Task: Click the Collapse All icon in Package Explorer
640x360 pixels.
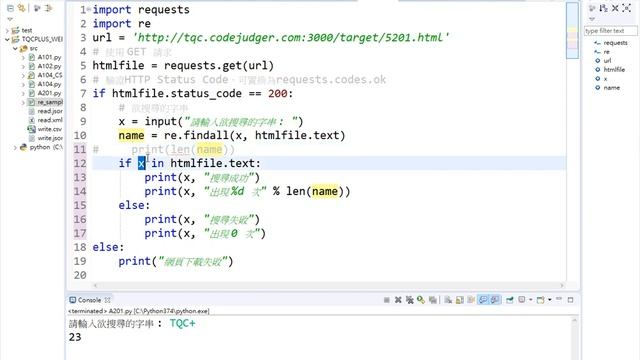Action: coord(10,8)
